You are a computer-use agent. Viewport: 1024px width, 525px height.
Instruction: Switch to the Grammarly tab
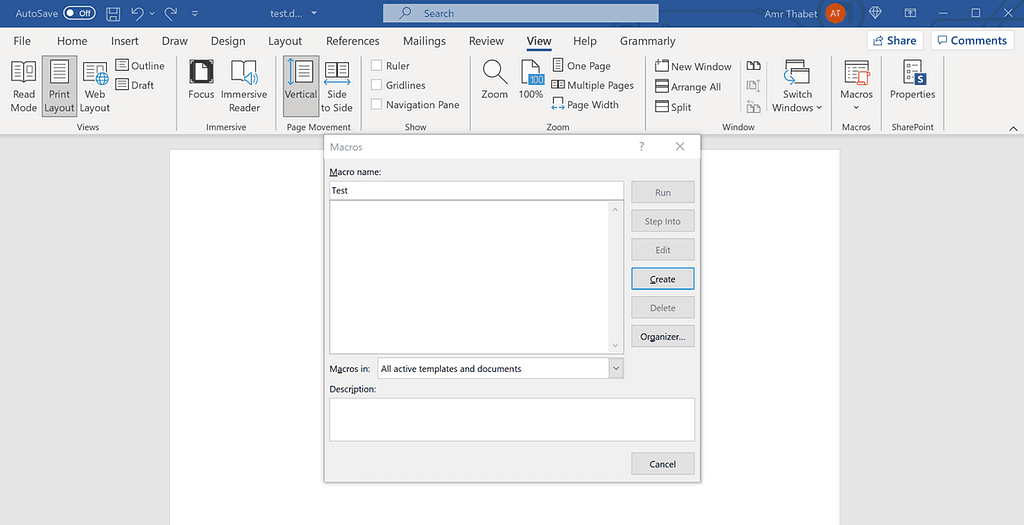pyautogui.click(x=647, y=40)
